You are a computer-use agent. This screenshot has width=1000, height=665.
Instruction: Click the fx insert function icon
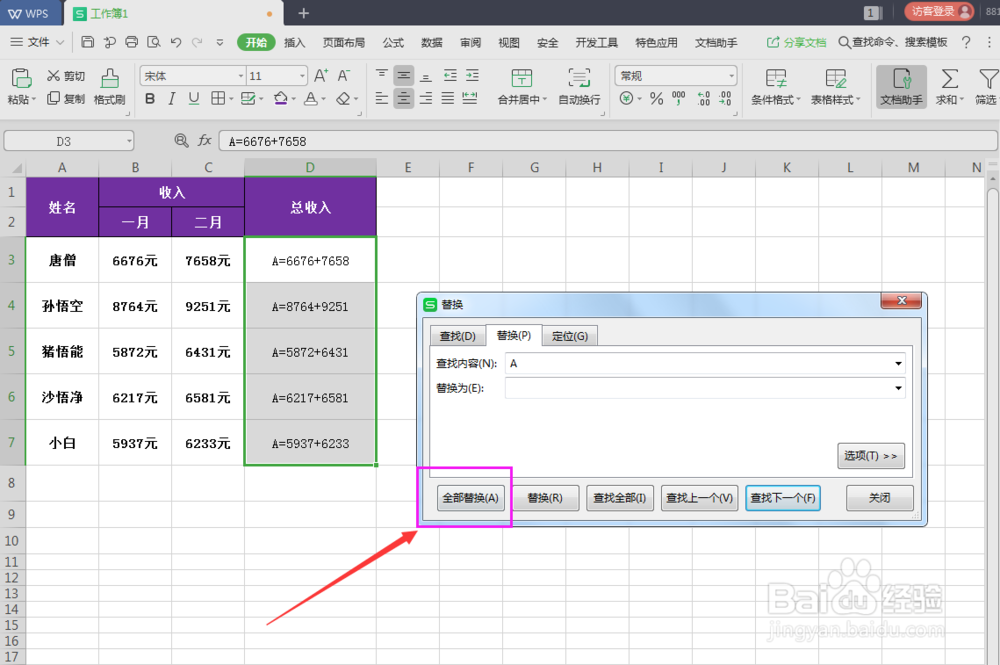click(x=205, y=140)
